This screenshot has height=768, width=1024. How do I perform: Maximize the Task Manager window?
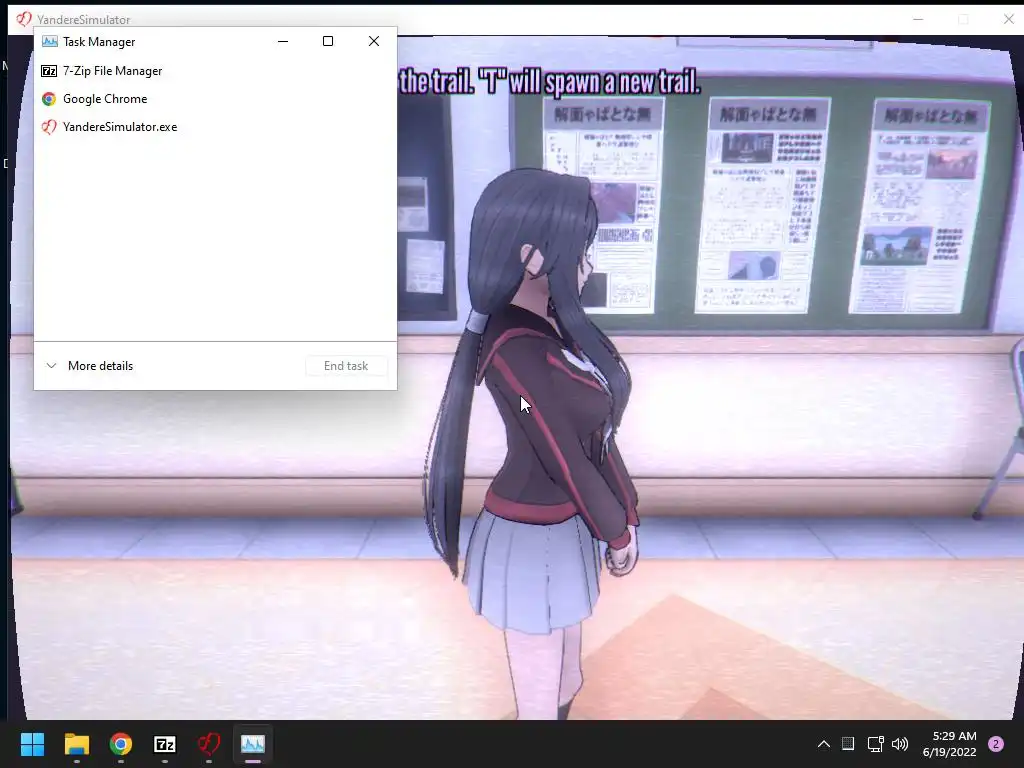coord(328,41)
